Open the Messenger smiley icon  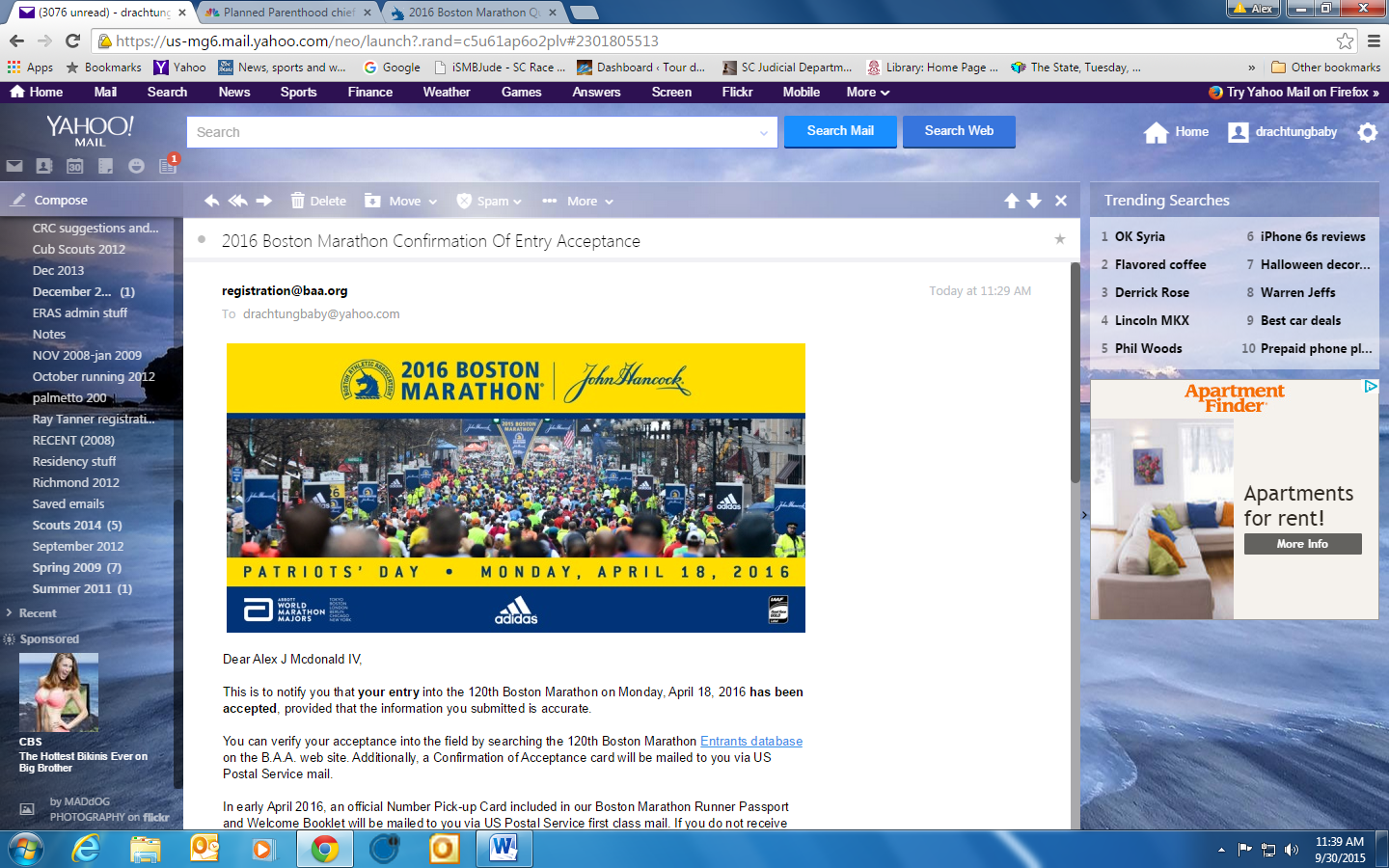coord(136,166)
